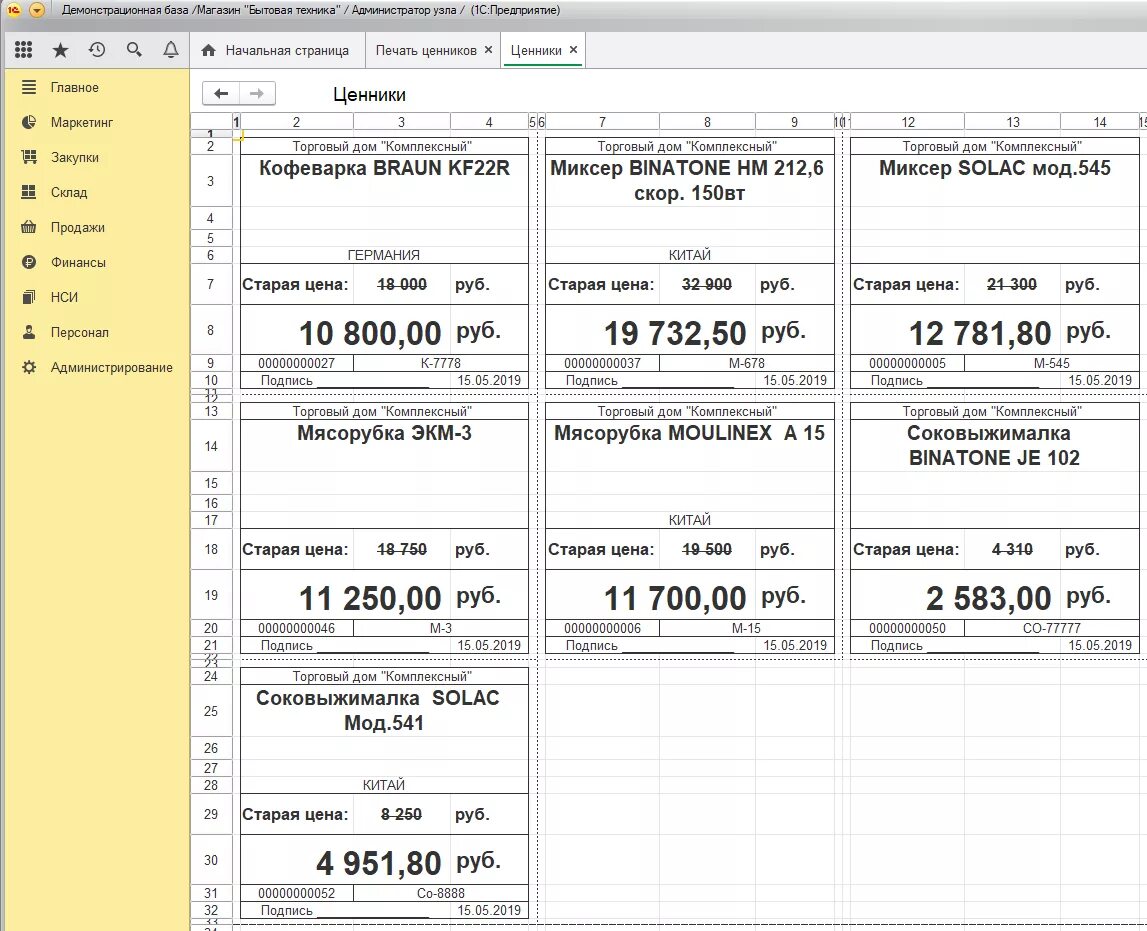Viewport: 1147px width, 931px height.
Task: Click the Склад warehouse icon
Action: [x=29, y=192]
